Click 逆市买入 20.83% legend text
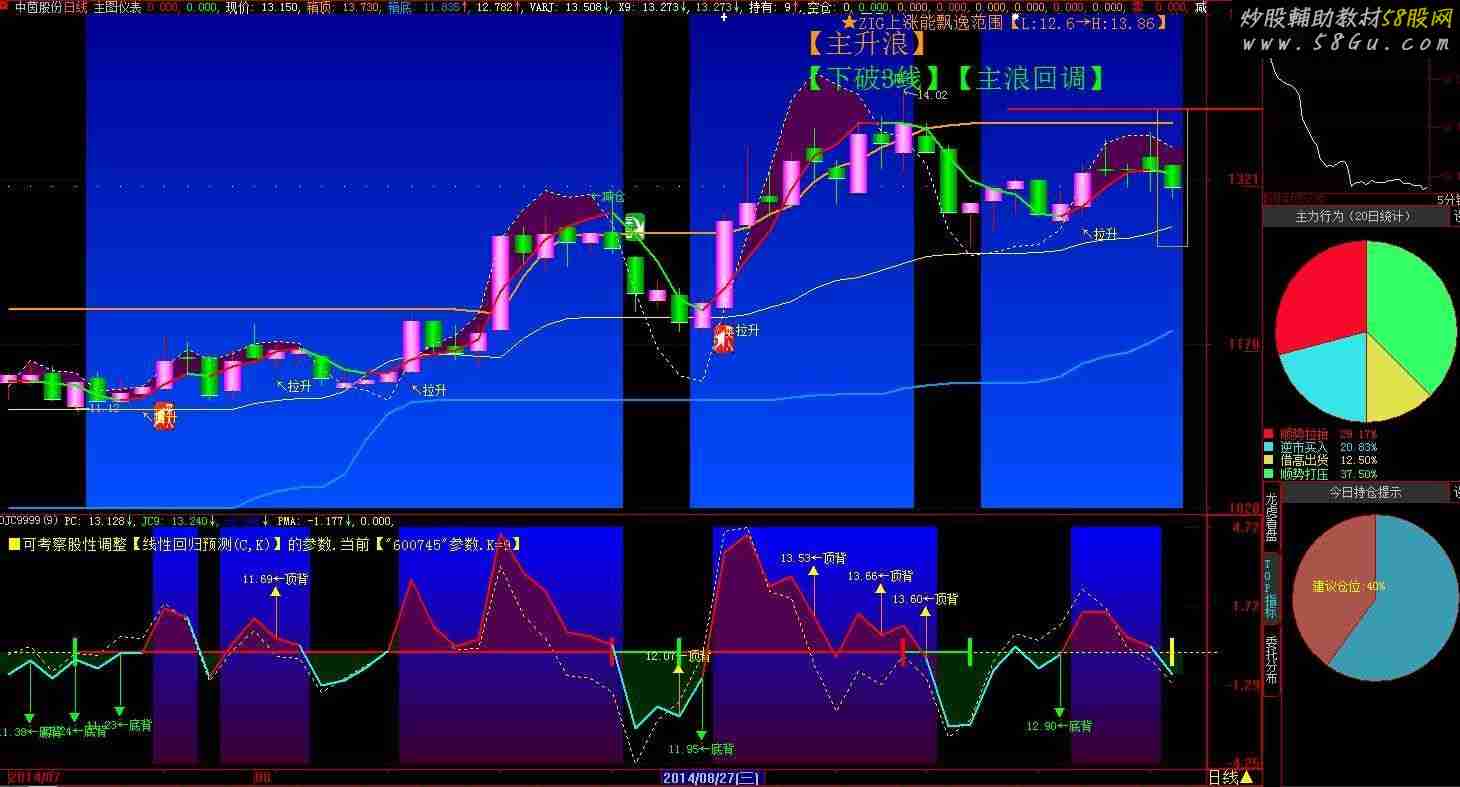The width and height of the screenshot is (1460, 787). 1328,448
